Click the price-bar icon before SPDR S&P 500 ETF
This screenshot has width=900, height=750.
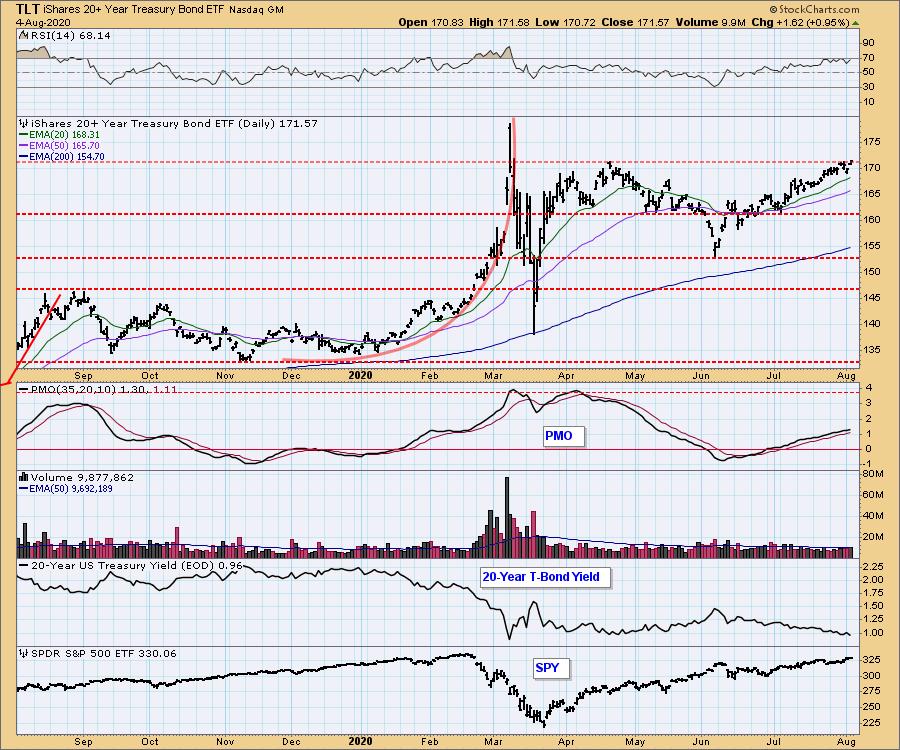point(24,654)
